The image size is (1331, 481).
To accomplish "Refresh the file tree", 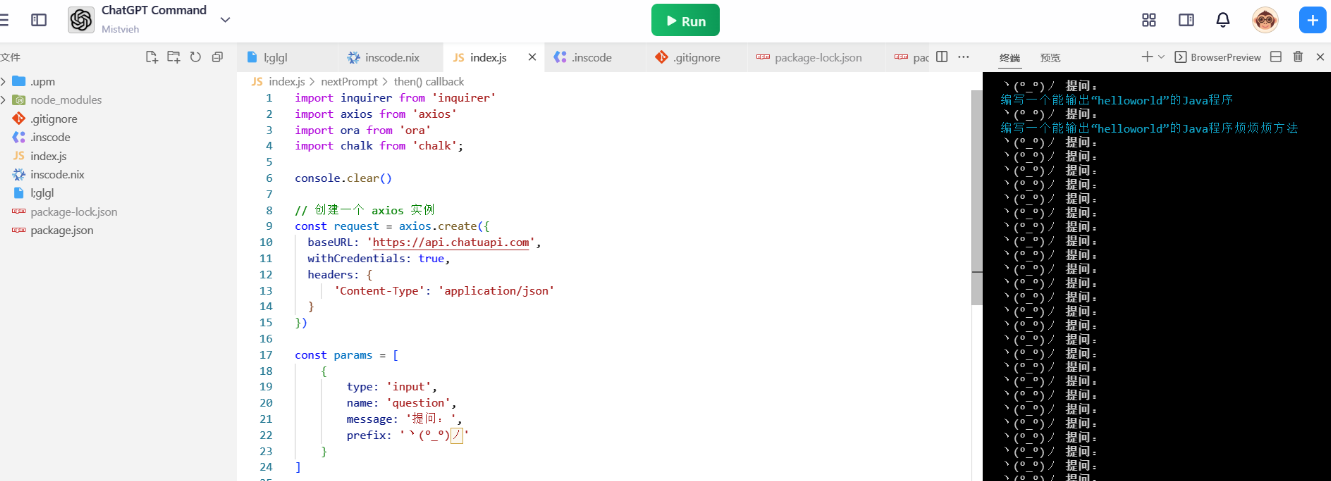I will click(196, 57).
